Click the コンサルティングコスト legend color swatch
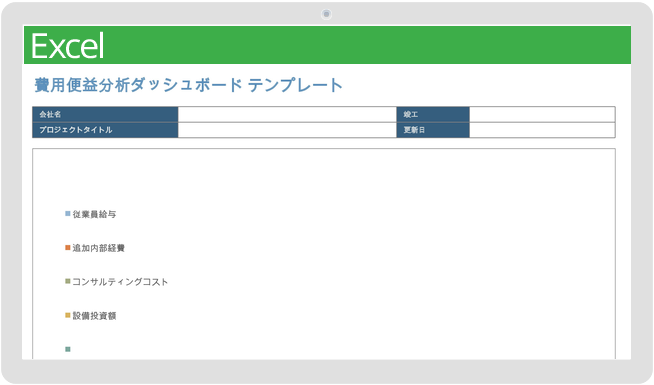Viewport: 654px width, 385px height. [68, 282]
